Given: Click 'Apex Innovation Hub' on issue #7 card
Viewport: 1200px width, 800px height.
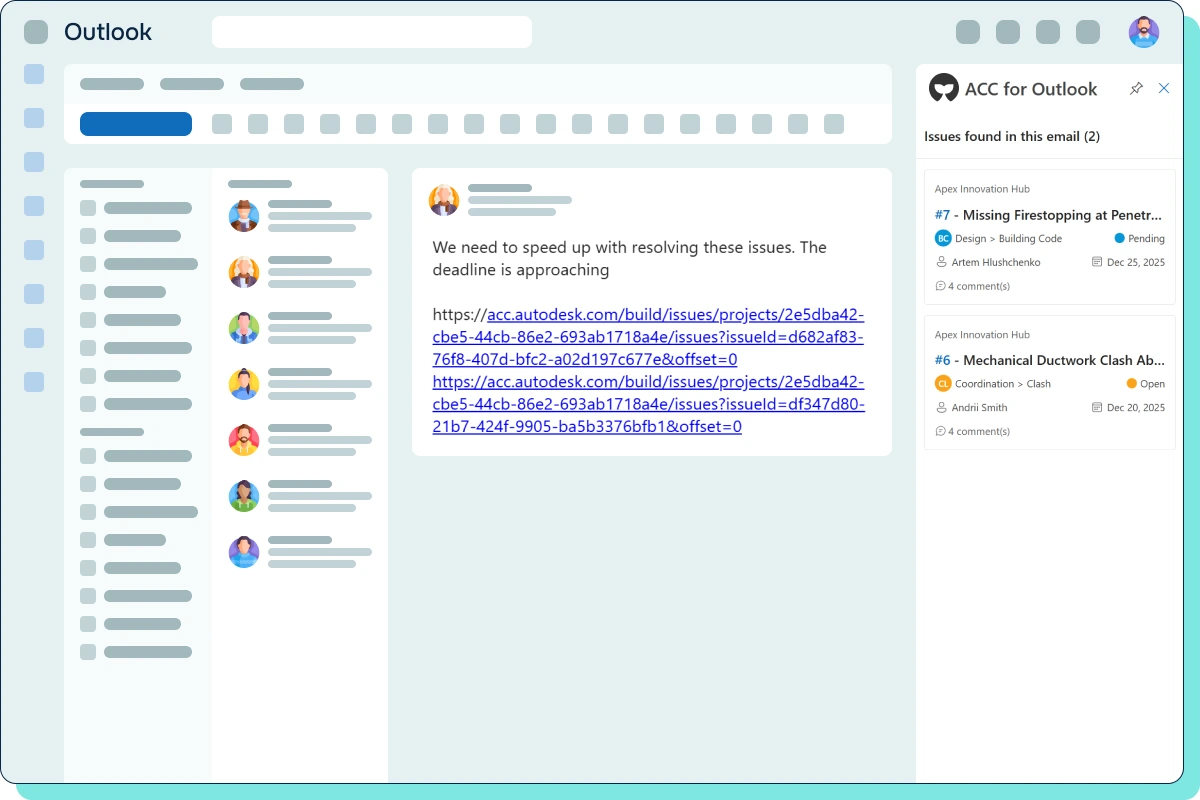Looking at the screenshot, I should coord(982,189).
